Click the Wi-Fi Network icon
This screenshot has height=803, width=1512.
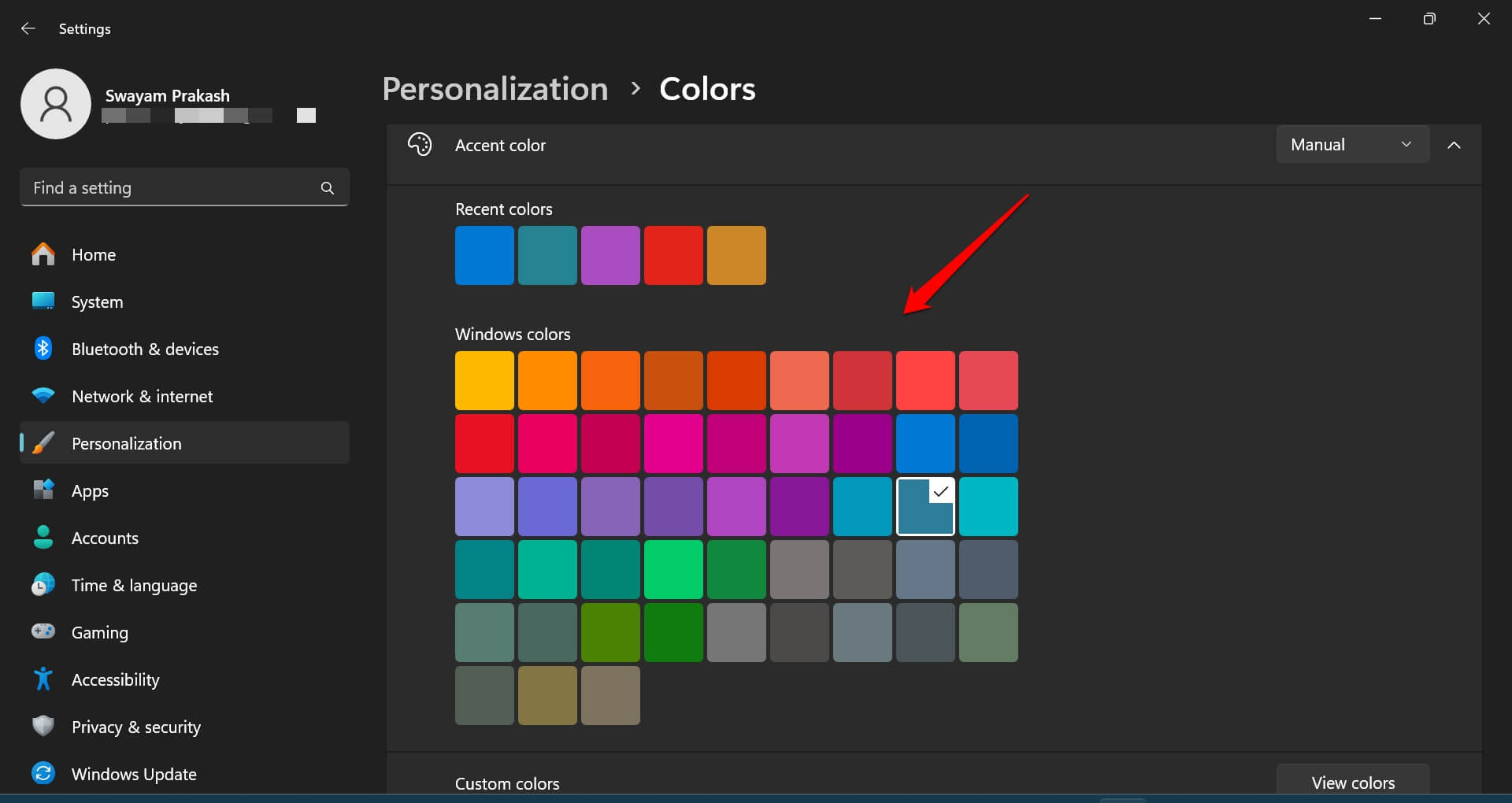(x=43, y=395)
